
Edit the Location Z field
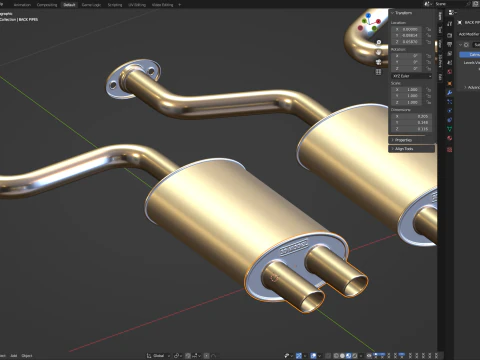407,42
